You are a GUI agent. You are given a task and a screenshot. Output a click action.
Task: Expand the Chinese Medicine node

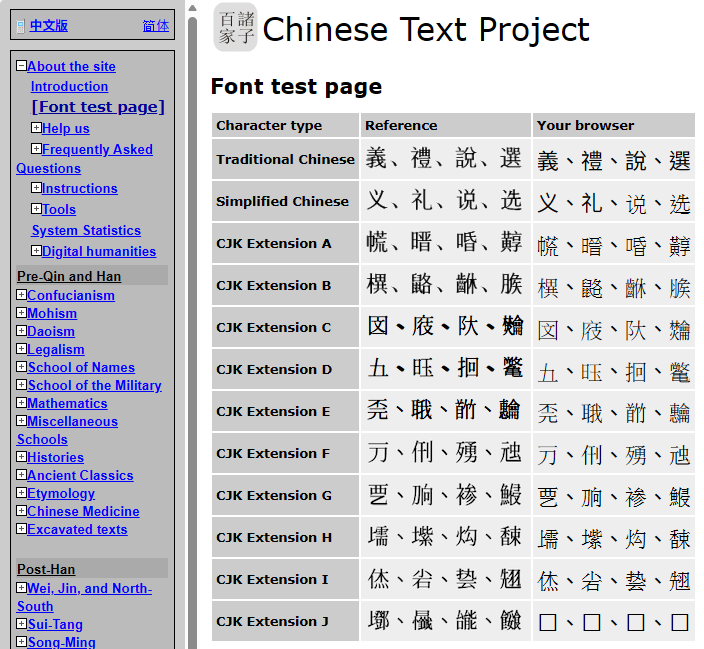(x=21, y=510)
